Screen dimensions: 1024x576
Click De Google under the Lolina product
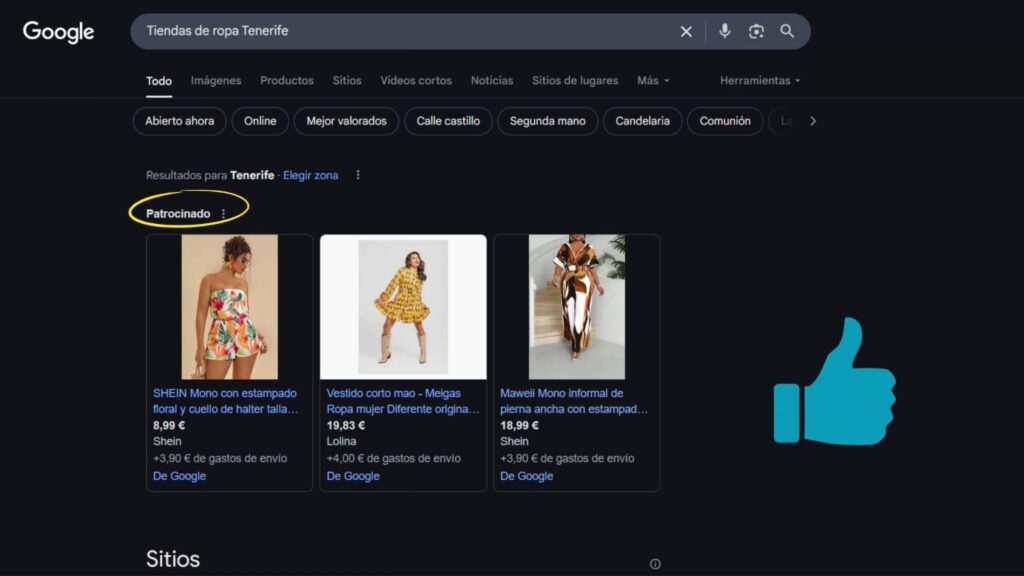[353, 476]
